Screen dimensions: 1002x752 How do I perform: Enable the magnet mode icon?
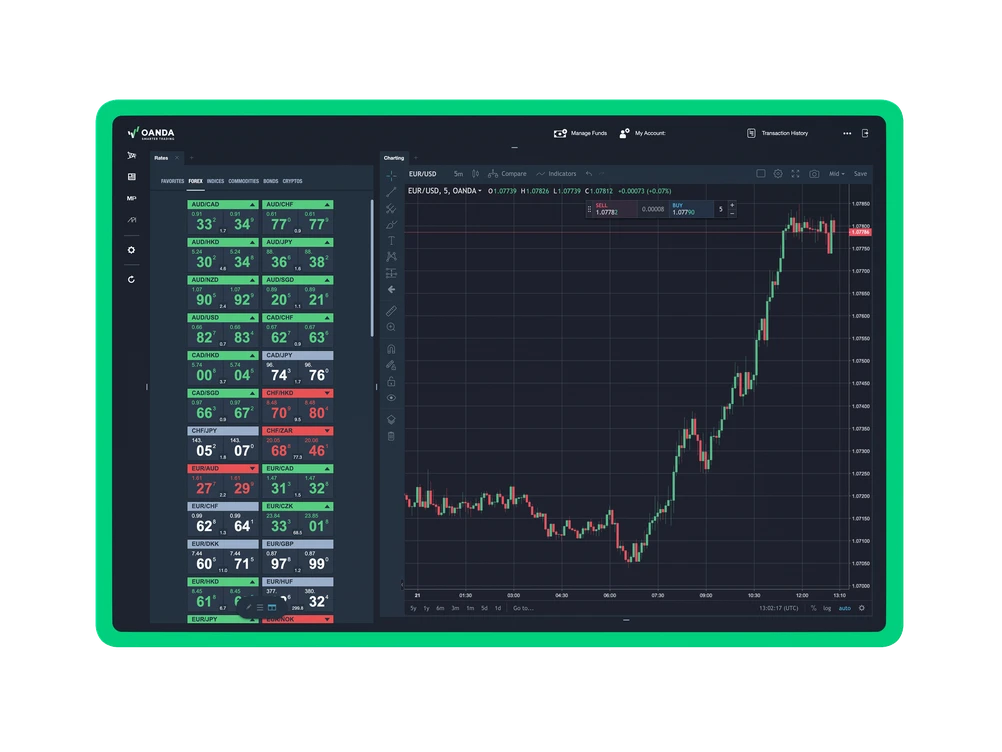pos(391,349)
